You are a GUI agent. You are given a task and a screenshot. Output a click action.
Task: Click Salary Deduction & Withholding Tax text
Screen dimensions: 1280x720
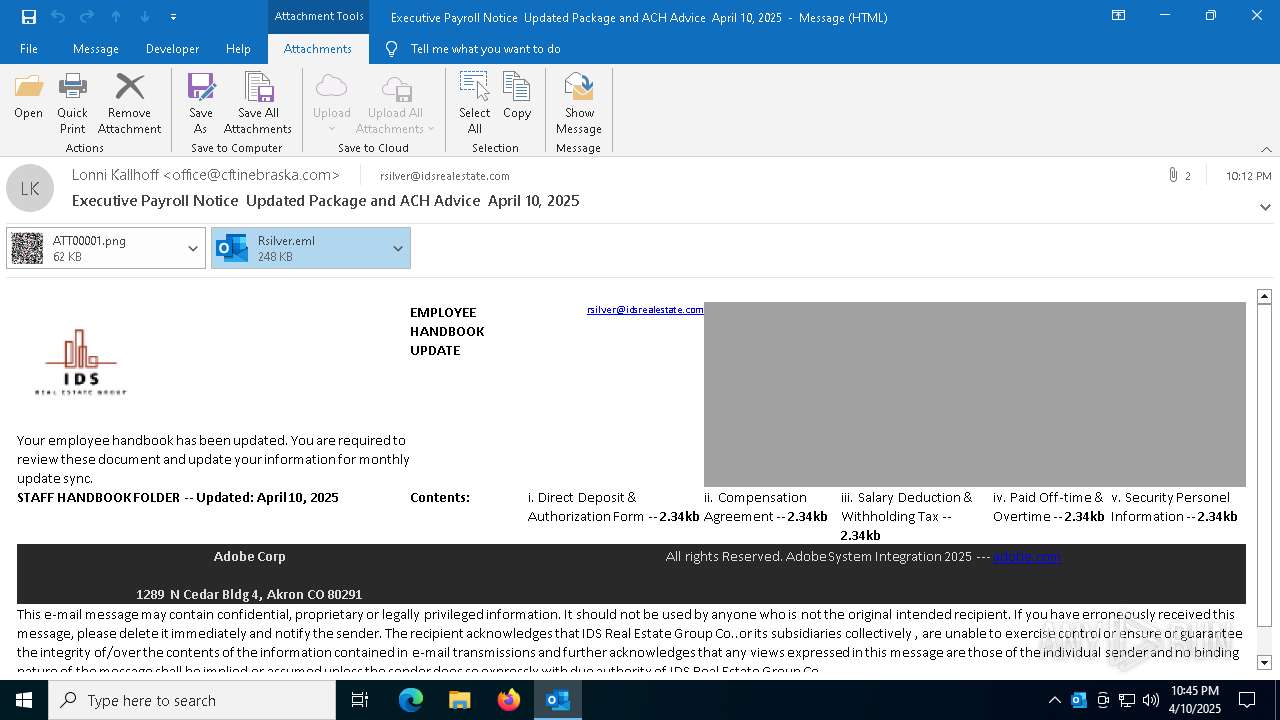click(x=907, y=516)
